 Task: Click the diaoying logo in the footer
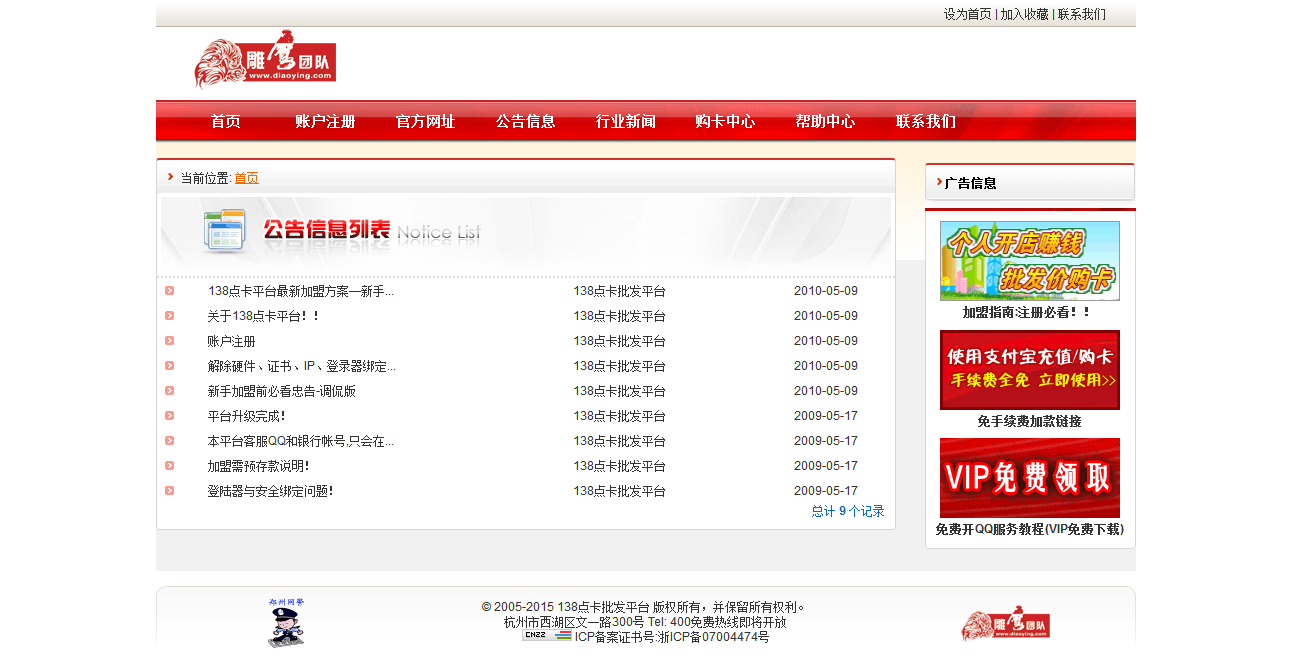point(1005,623)
